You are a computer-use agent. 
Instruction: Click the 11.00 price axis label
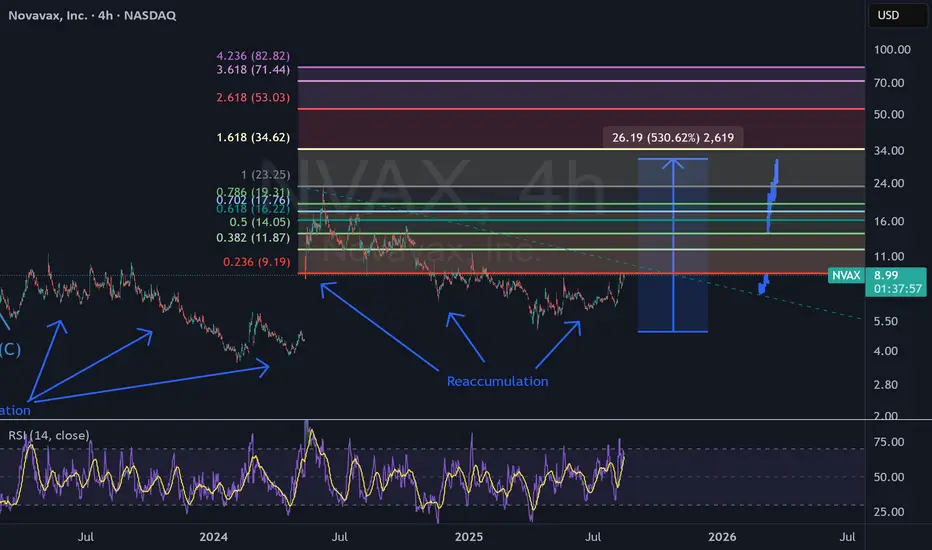tap(889, 257)
